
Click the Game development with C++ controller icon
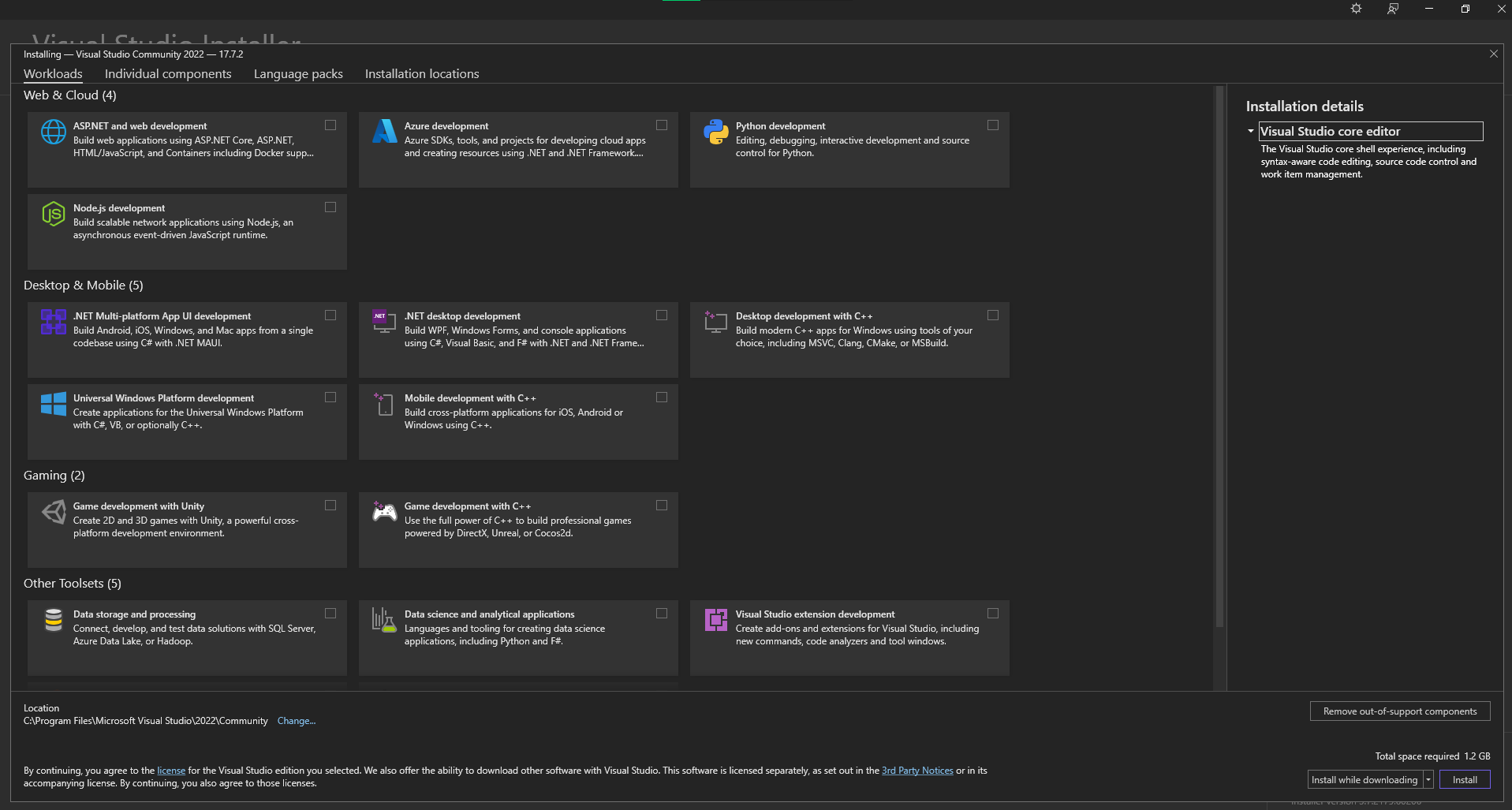click(385, 512)
